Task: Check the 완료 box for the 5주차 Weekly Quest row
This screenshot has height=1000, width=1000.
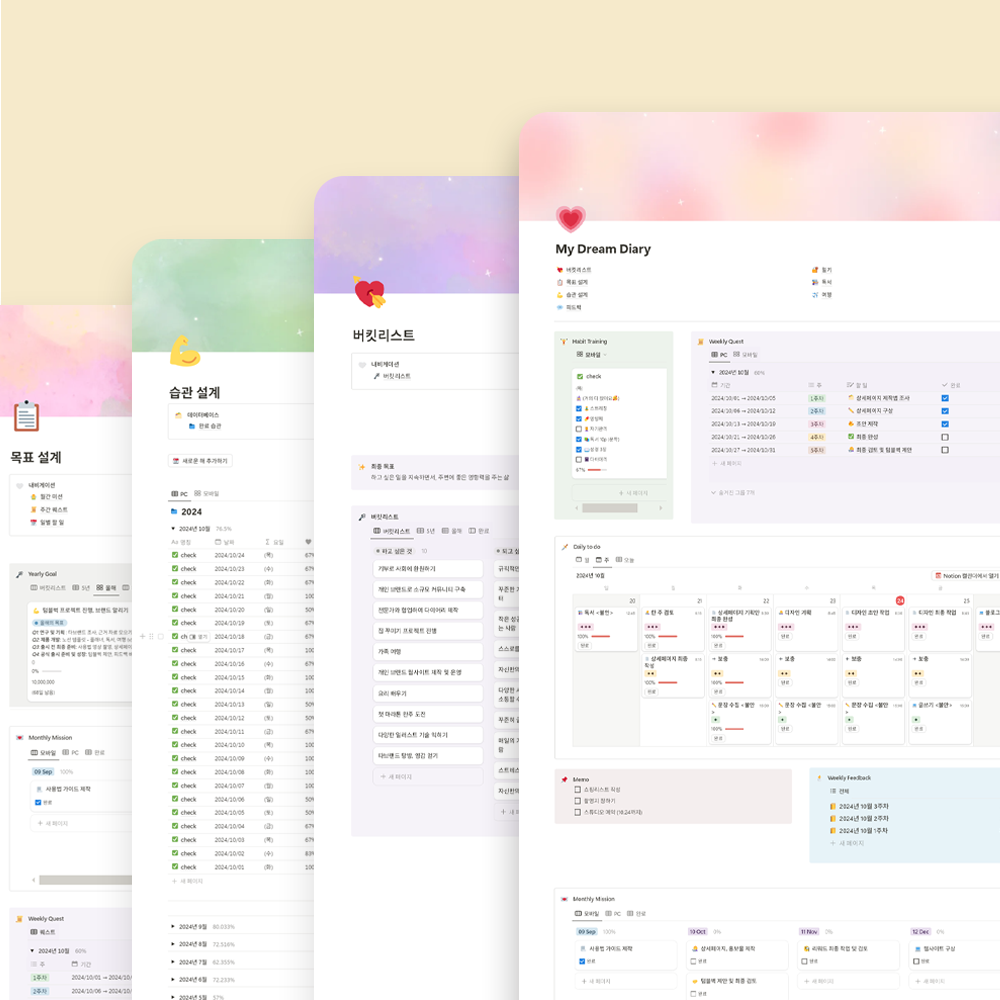Action: coord(945,450)
